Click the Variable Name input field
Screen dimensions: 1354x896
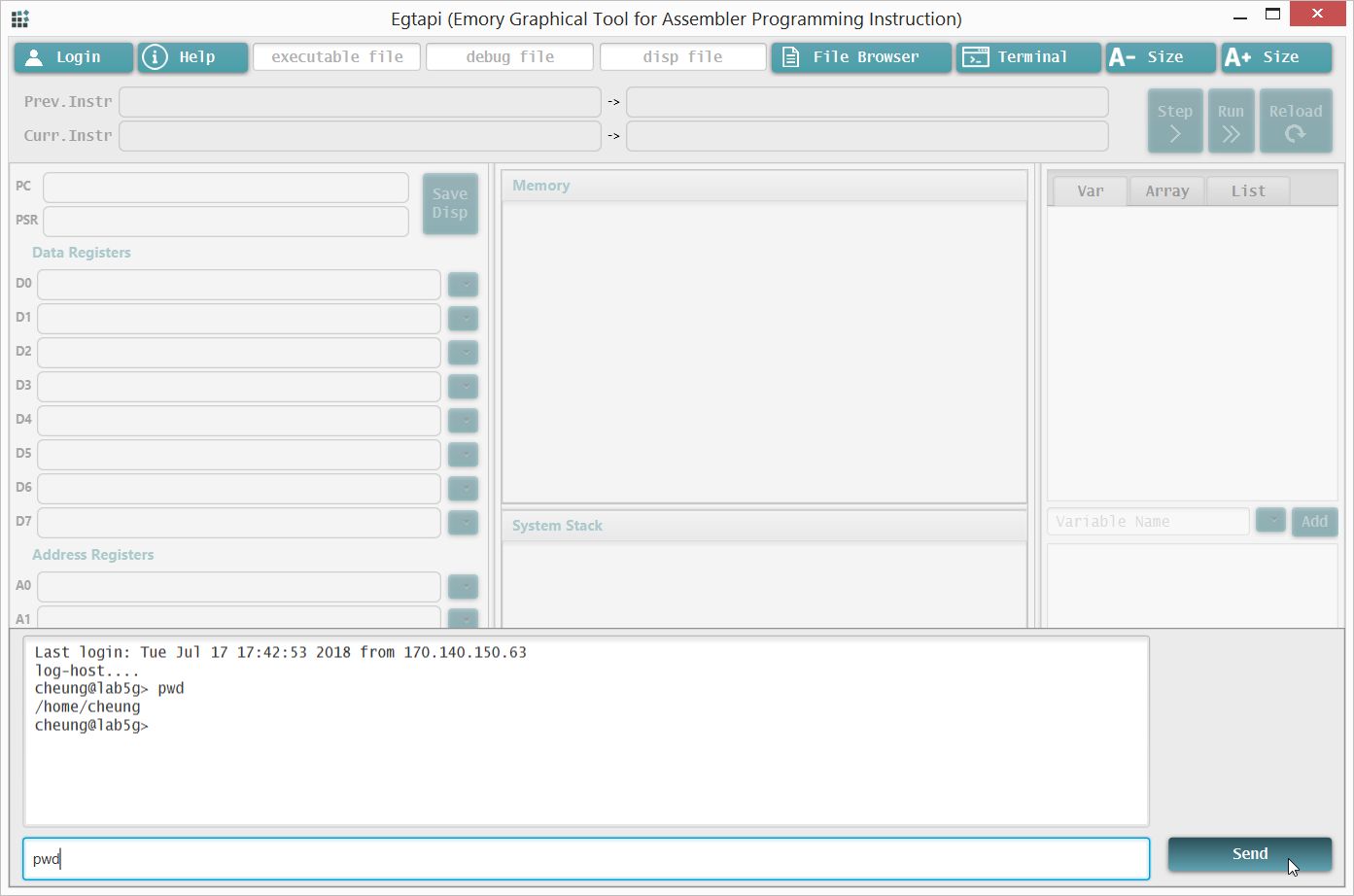tap(1148, 522)
